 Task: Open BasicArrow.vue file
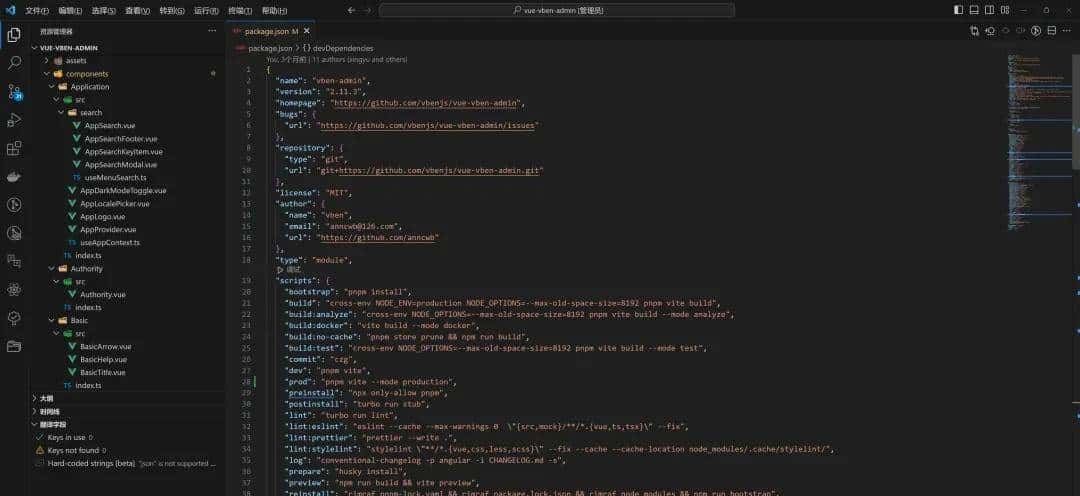pyautogui.click(x=105, y=347)
